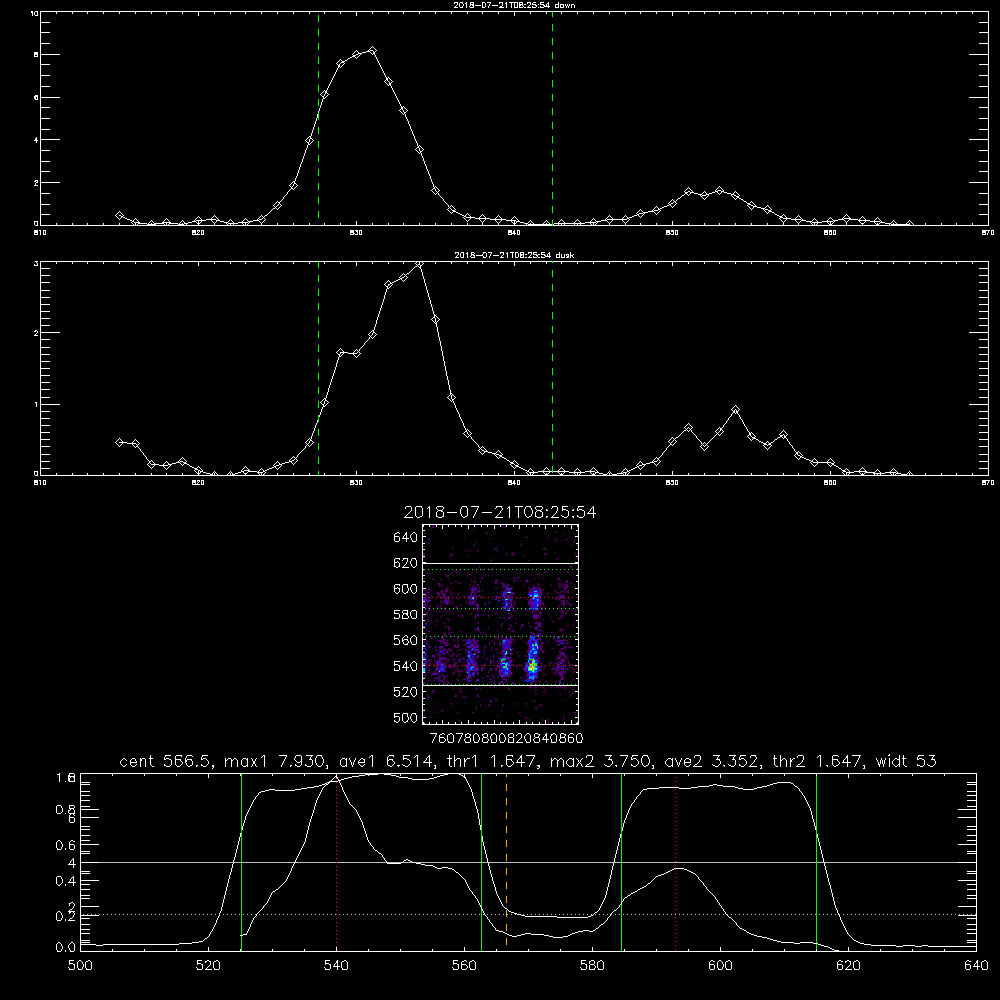Click the upper white horizontal line in spectral image
The height and width of the screenshot is (1000, 1000).
pos(501,563)
